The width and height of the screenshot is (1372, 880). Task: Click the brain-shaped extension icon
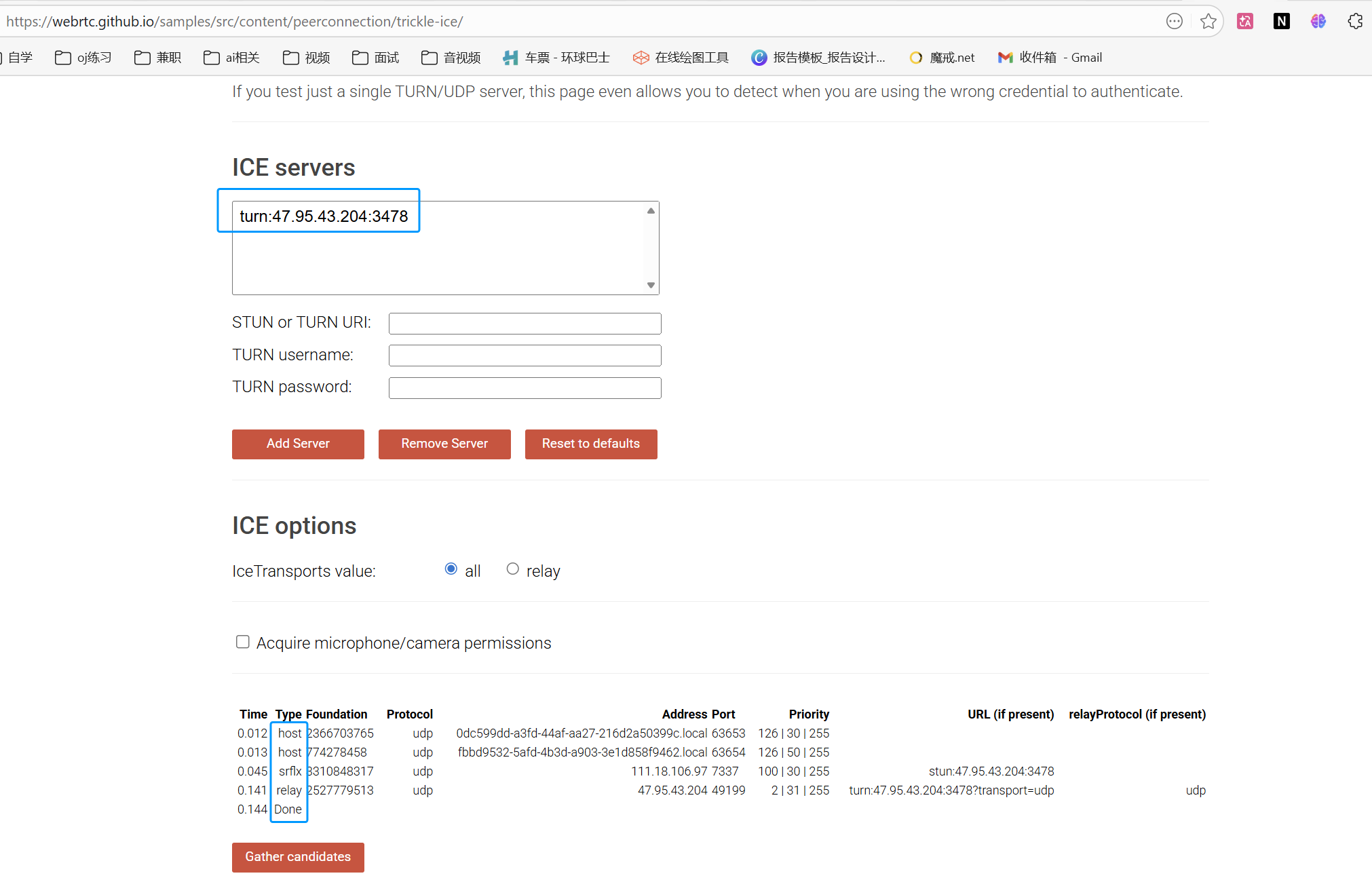coord(1318,22)
